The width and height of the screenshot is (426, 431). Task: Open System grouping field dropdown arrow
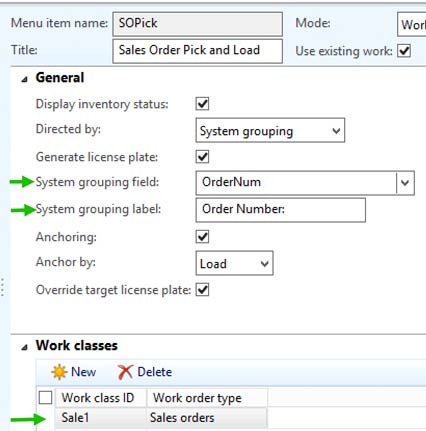pyautogui.click(x=405, y=183)
